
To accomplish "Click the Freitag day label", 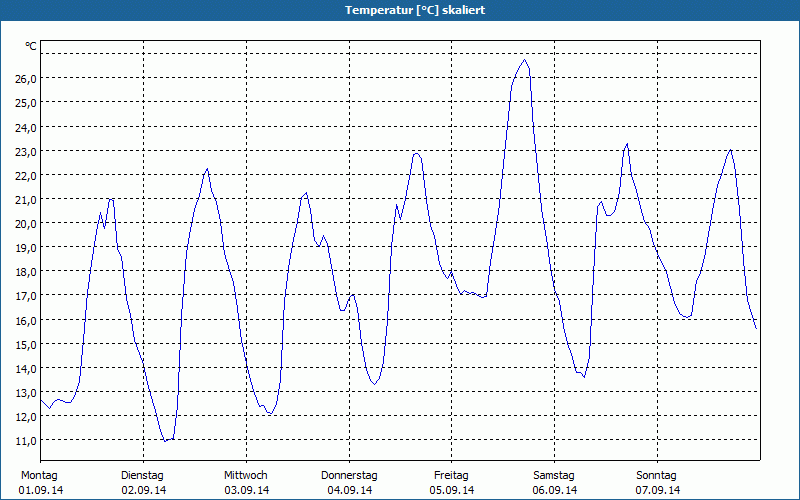I will click(x=451, y=475).
